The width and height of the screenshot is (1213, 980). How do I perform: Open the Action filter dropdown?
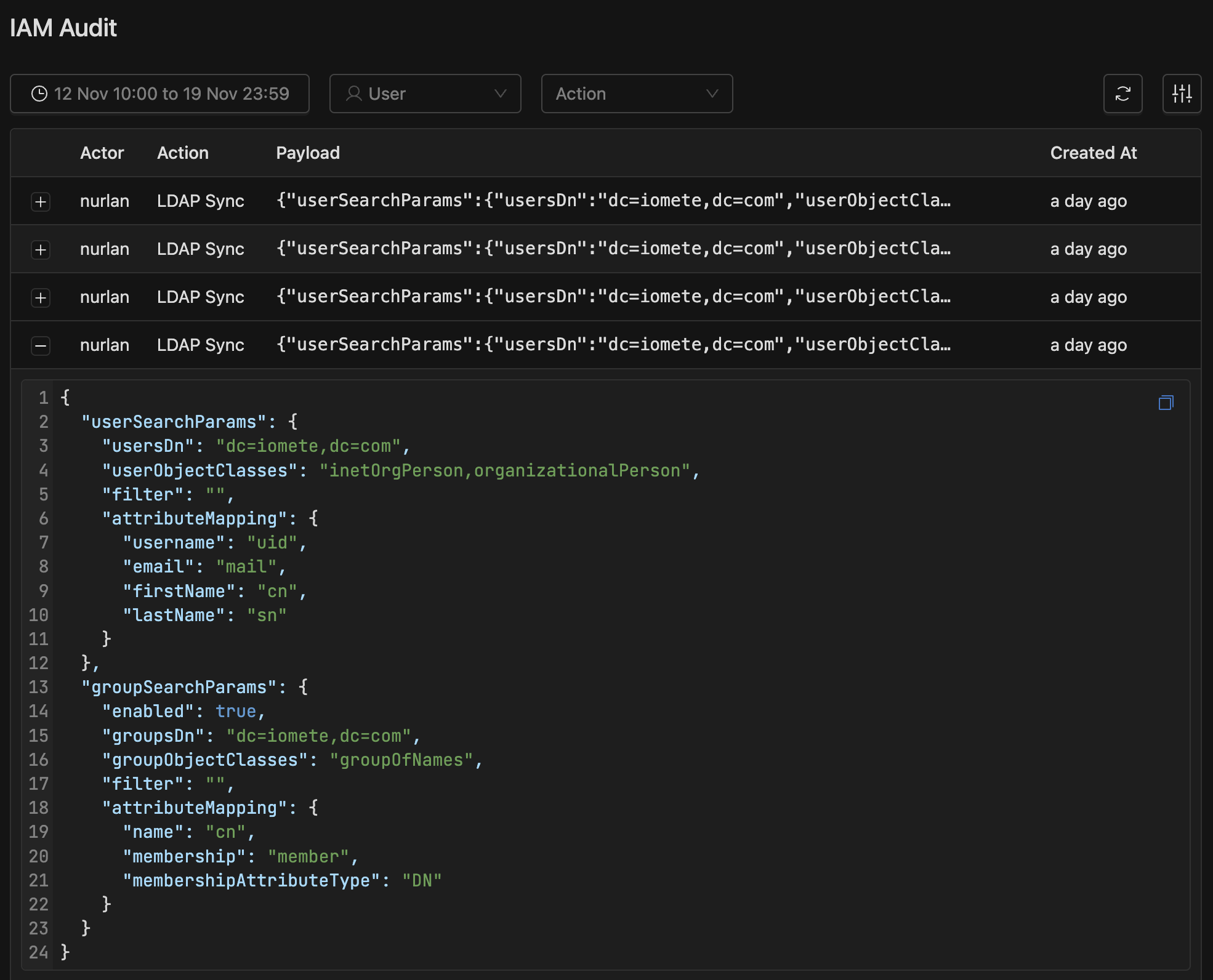pyautogui.click(x=637, y=94)
